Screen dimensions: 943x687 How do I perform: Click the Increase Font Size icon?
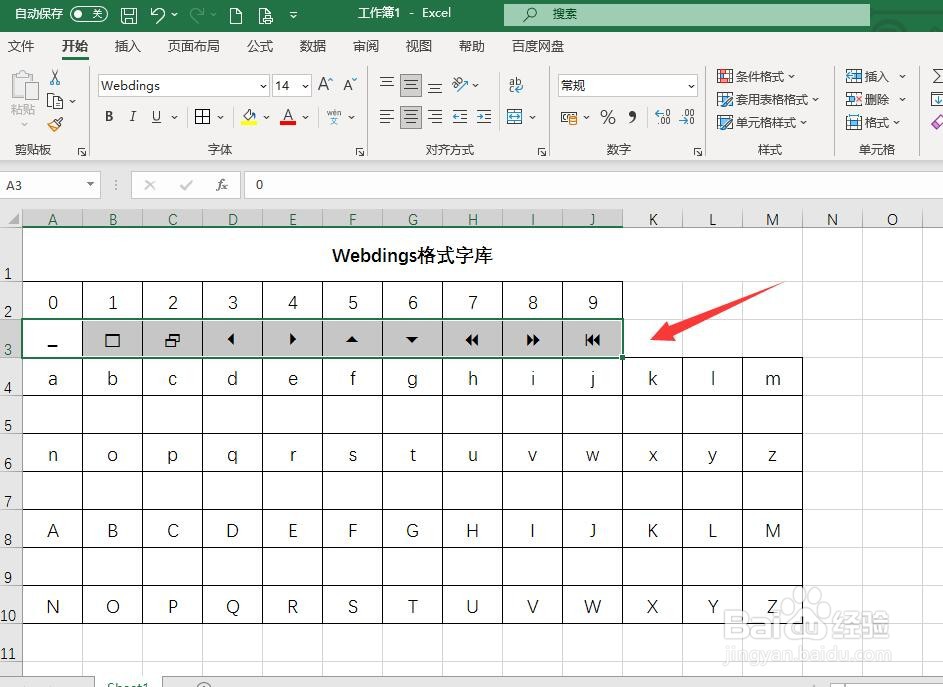point(325,85)
